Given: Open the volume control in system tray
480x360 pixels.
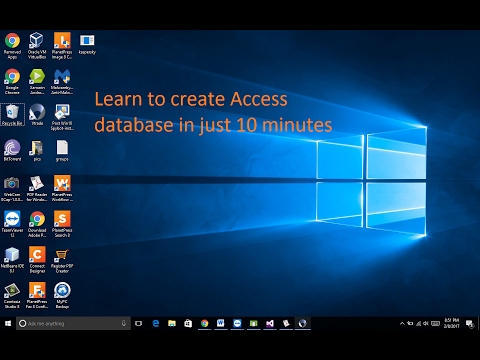Looking at the screenshot, I should coord(426,323).
